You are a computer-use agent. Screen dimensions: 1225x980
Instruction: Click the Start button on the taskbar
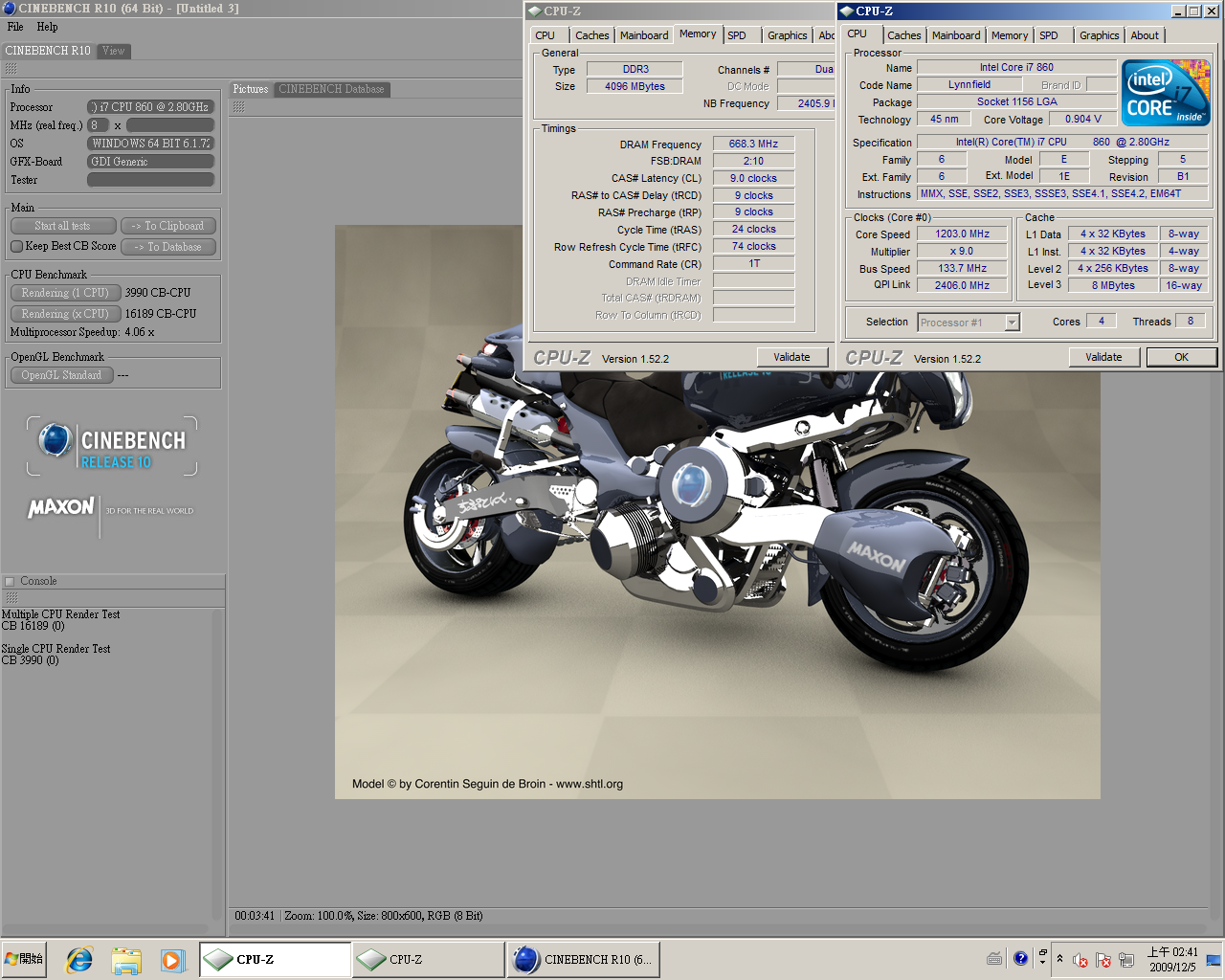pos(25,958)
